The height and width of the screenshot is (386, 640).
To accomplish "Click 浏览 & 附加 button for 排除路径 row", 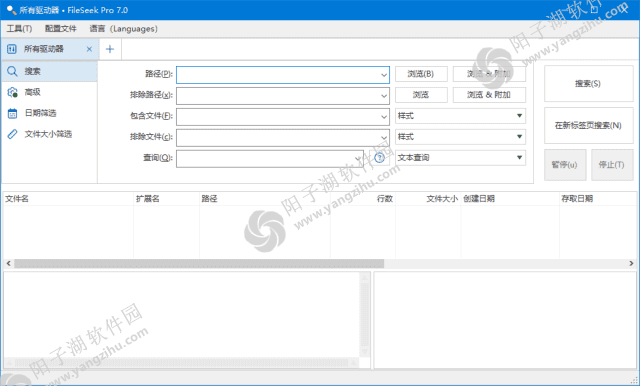I will coord(489,95).
